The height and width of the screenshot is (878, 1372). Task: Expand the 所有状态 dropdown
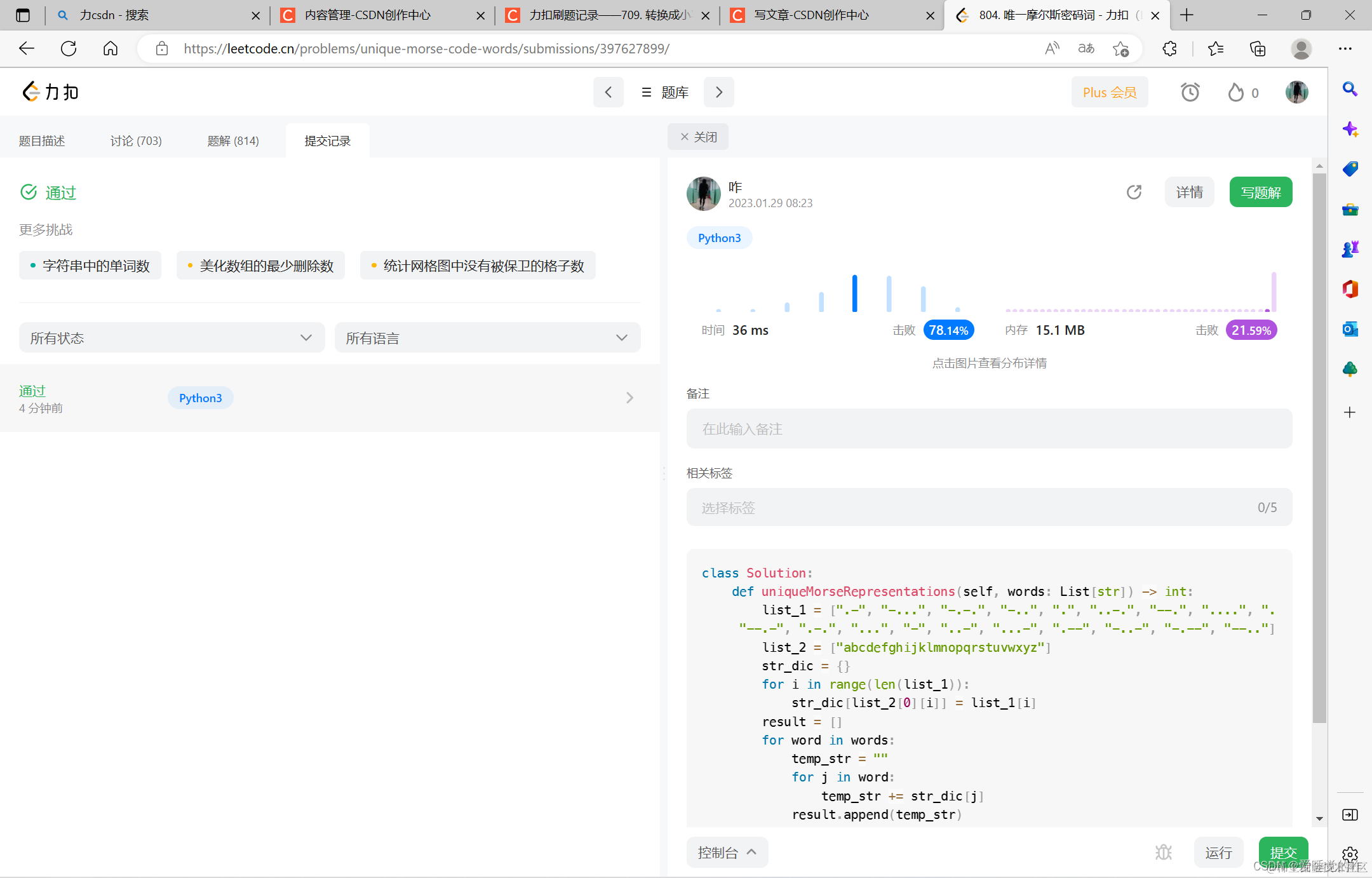coord(171,338)
